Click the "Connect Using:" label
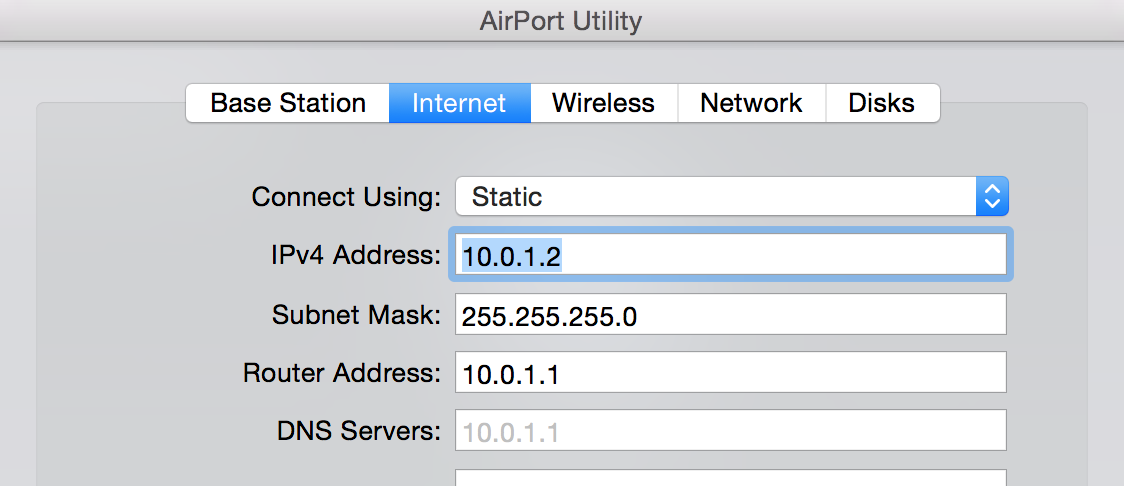The height and width of the screenshot is (486, 1124). click(346, 197)
